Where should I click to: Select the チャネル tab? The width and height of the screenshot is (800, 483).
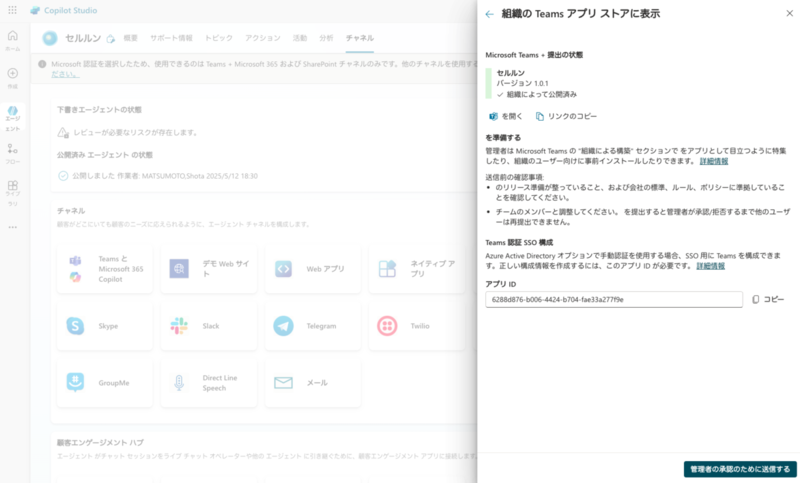360,38
